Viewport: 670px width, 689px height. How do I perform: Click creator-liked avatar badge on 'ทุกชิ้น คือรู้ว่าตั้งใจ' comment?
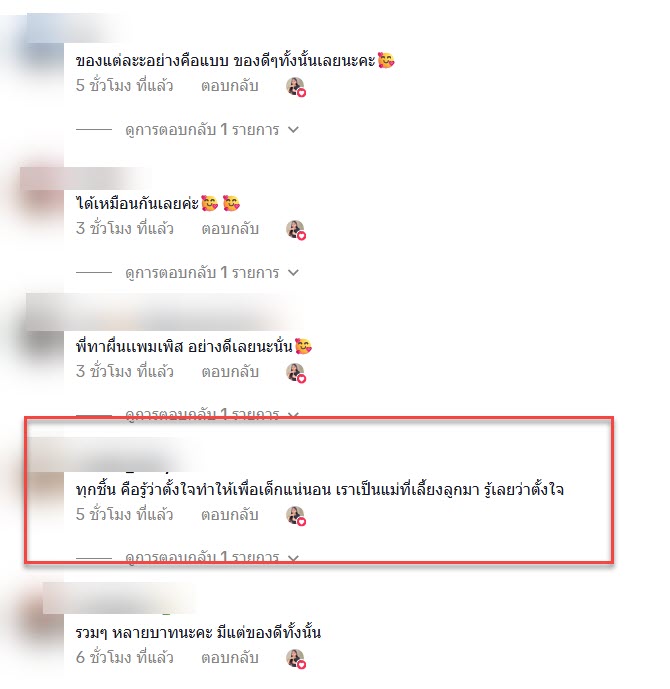pos(296,515)
